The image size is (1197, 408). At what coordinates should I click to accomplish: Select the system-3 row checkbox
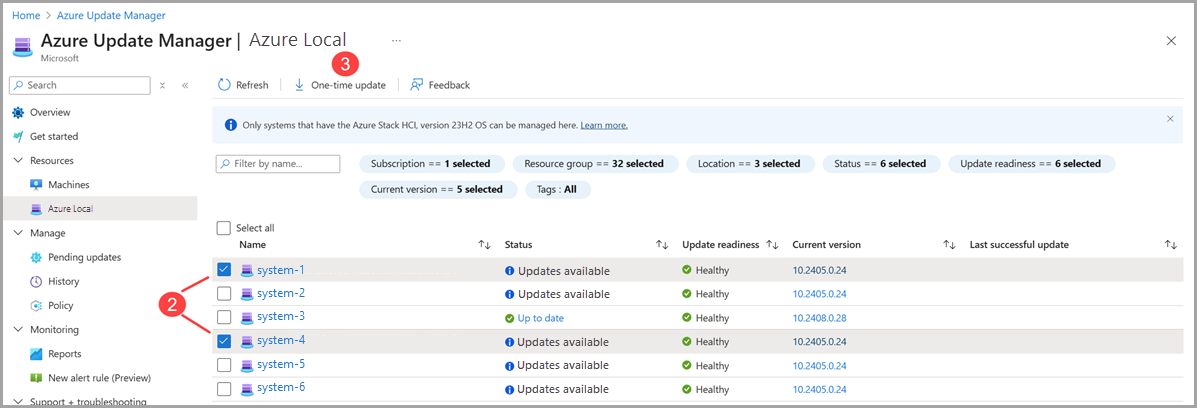pyautogui.click(x=224, y=318)
